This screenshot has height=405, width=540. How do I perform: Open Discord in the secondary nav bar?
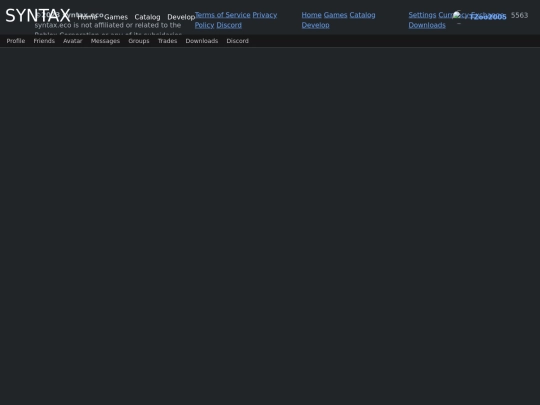coord(238,41)
